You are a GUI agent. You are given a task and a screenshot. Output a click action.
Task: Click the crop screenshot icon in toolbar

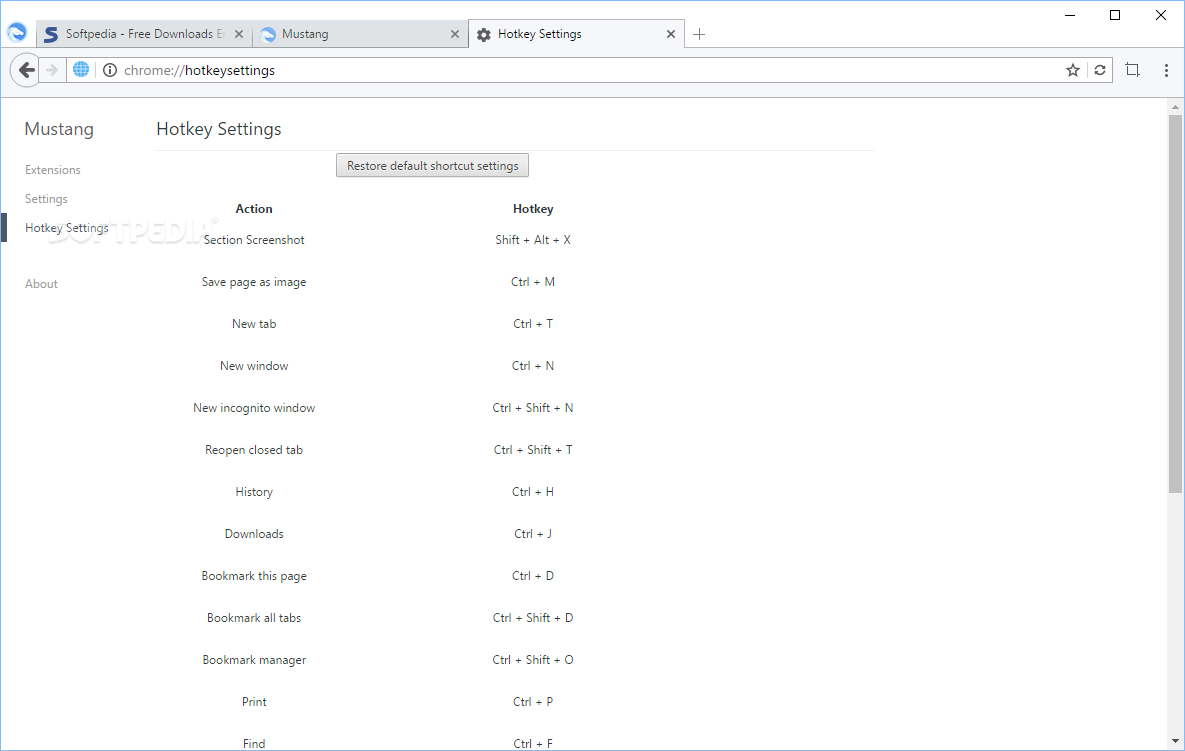(1132, 70)
